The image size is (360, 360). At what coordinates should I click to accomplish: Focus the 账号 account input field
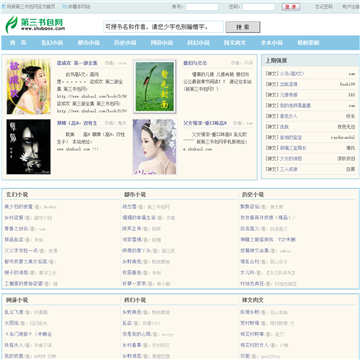point(202,7)
